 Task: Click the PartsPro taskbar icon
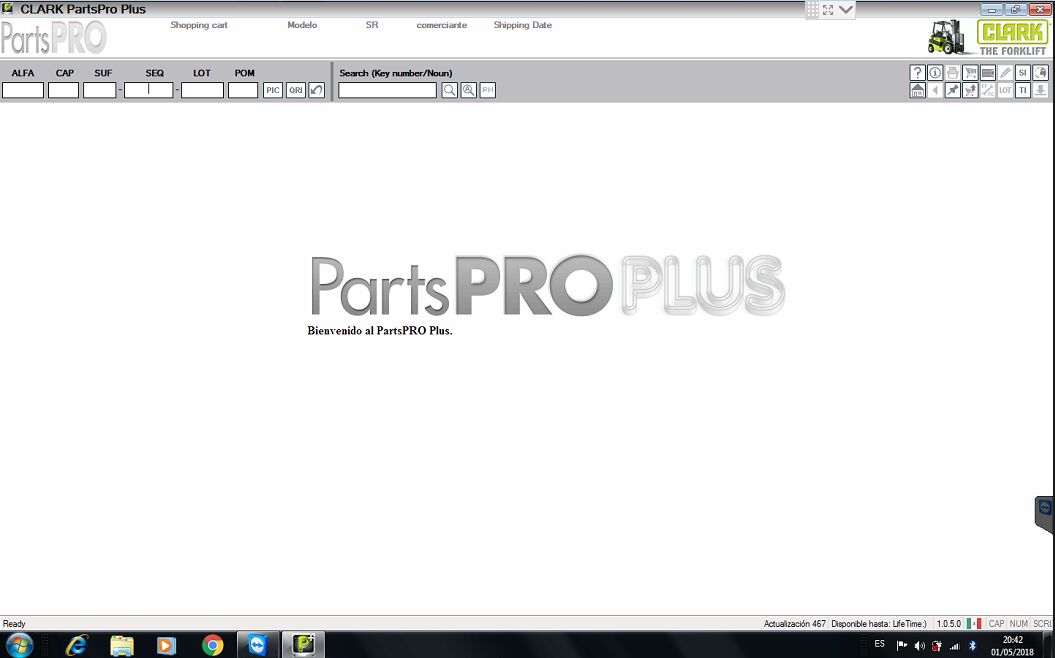(303, 645)
